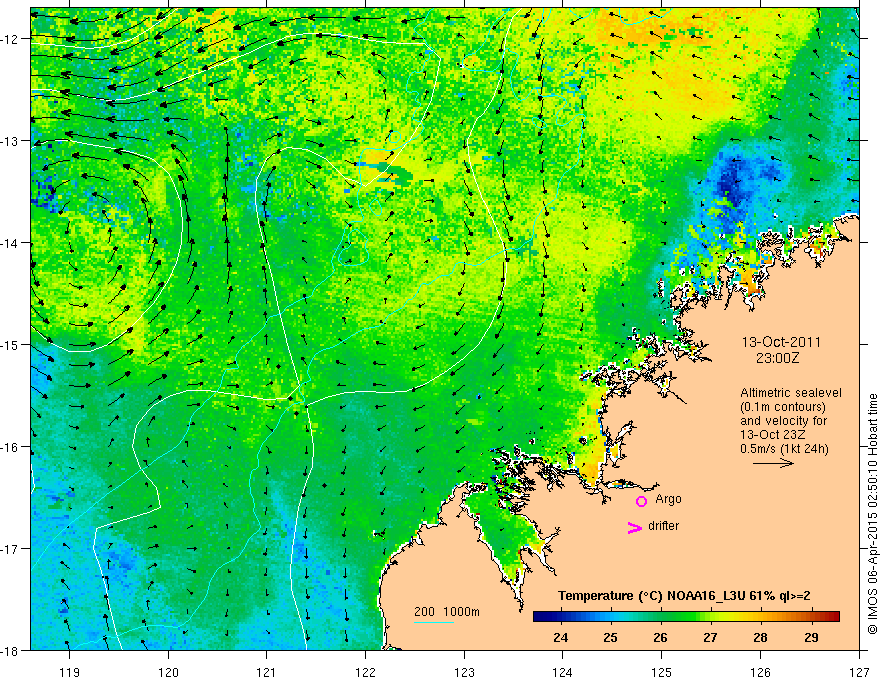The image size is (880, 680).
Task: Click the magenta Argo circle legend marker
Action: (641, 501)
